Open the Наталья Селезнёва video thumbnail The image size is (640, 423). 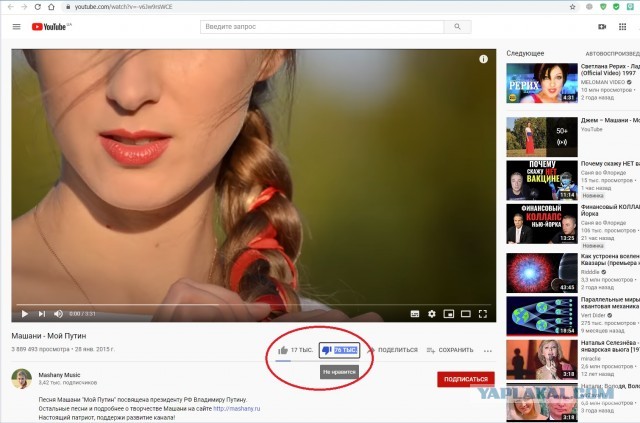click(x=542, y=360)
